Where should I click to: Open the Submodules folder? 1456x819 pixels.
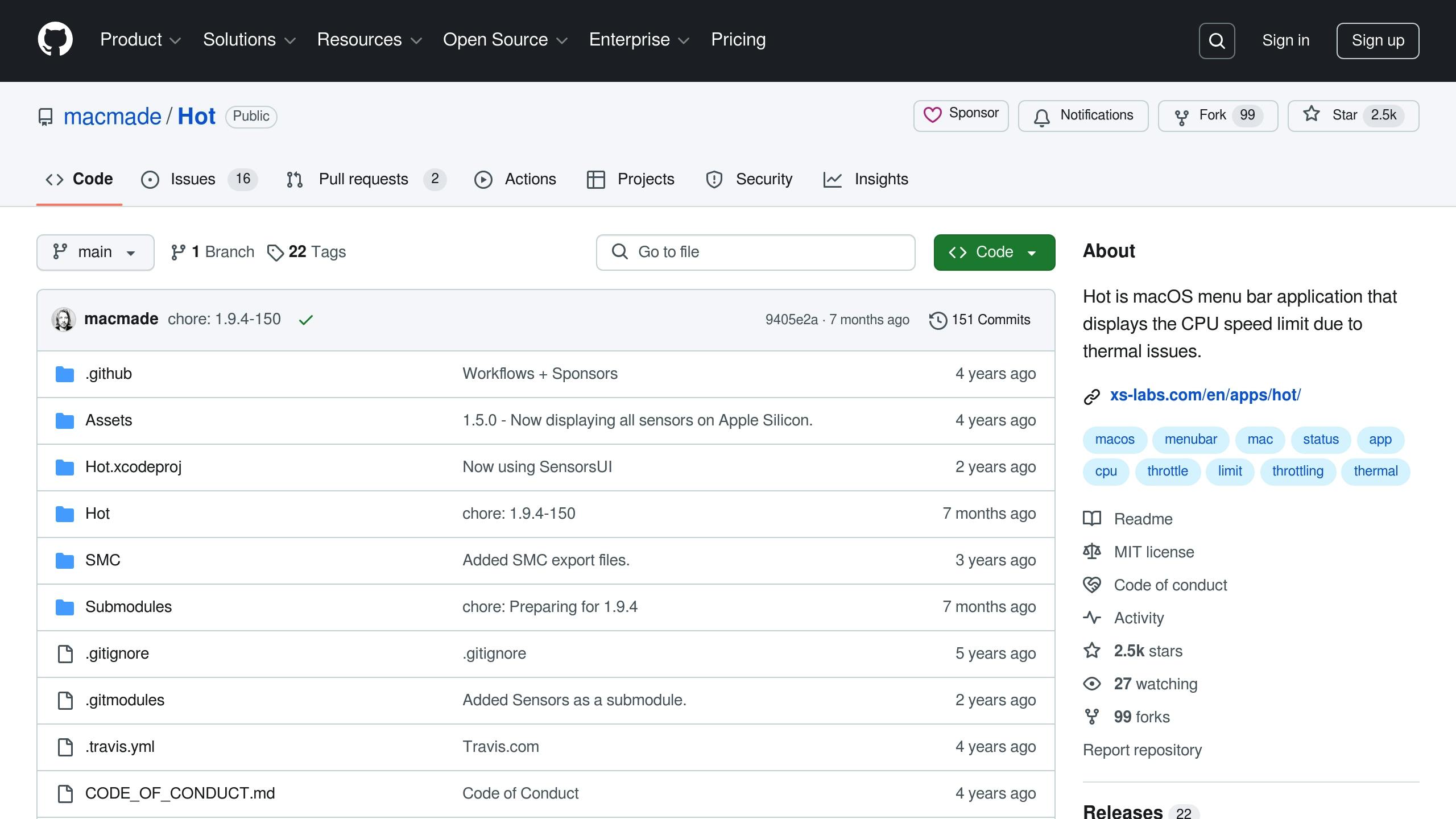pyautogui.click(x=129, y=607)
